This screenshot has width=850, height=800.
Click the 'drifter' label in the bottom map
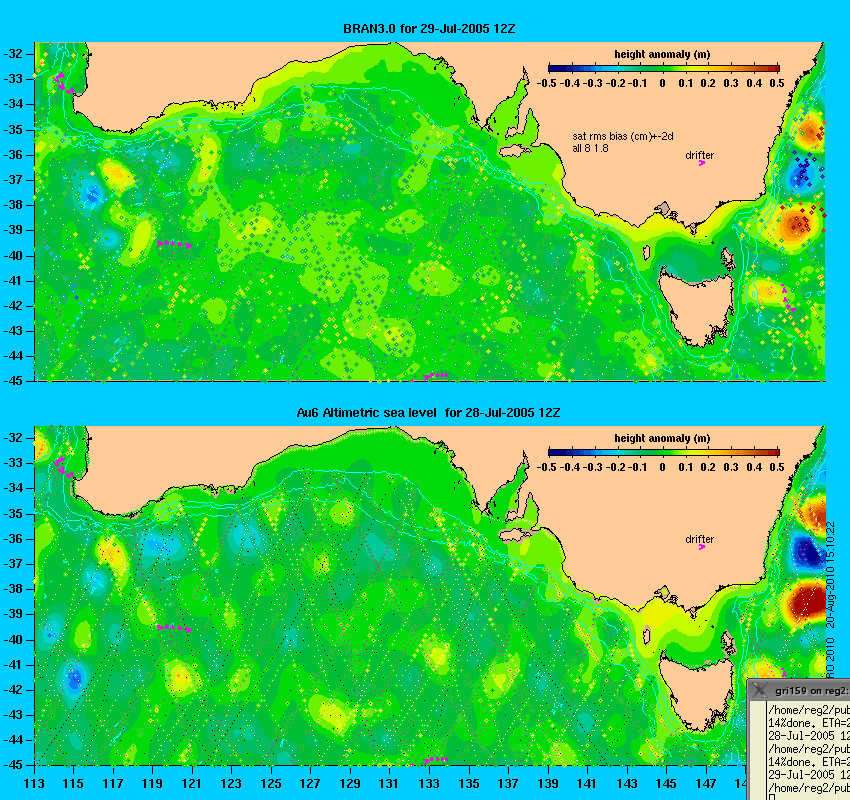click(699, 539)
